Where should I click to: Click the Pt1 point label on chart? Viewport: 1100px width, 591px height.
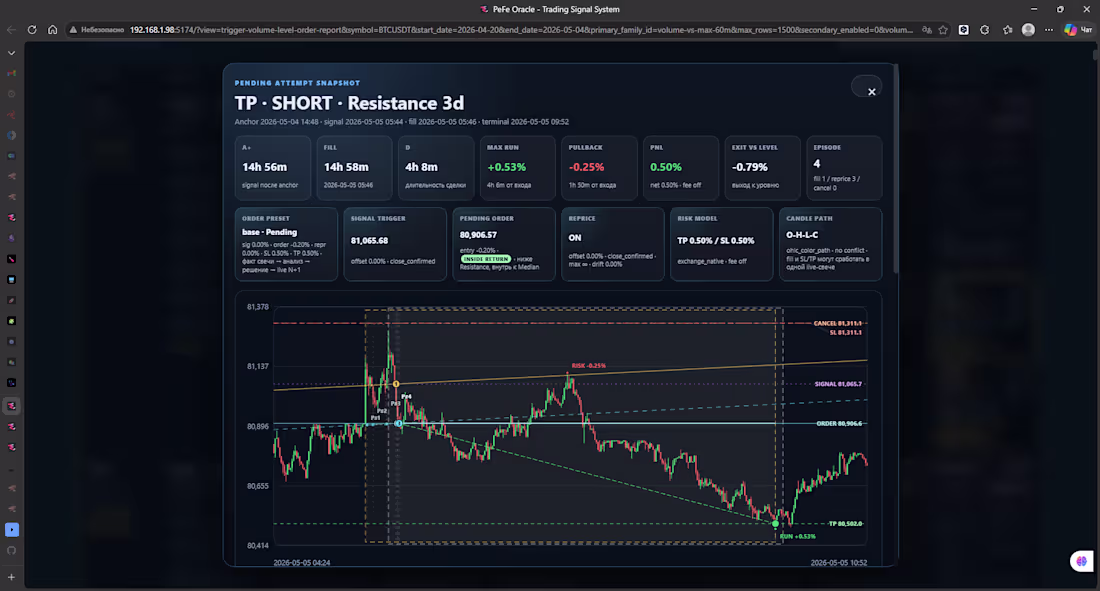point(375,418)
